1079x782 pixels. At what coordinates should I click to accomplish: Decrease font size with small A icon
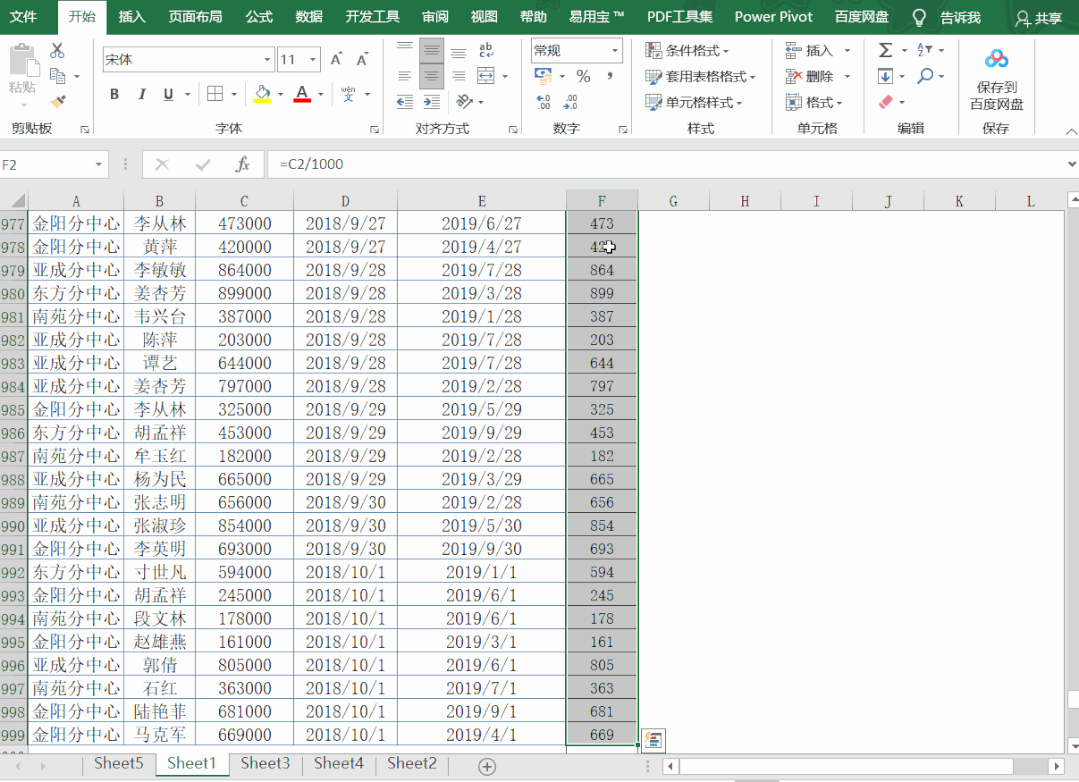pyautogui.click(x=362, y=60)
